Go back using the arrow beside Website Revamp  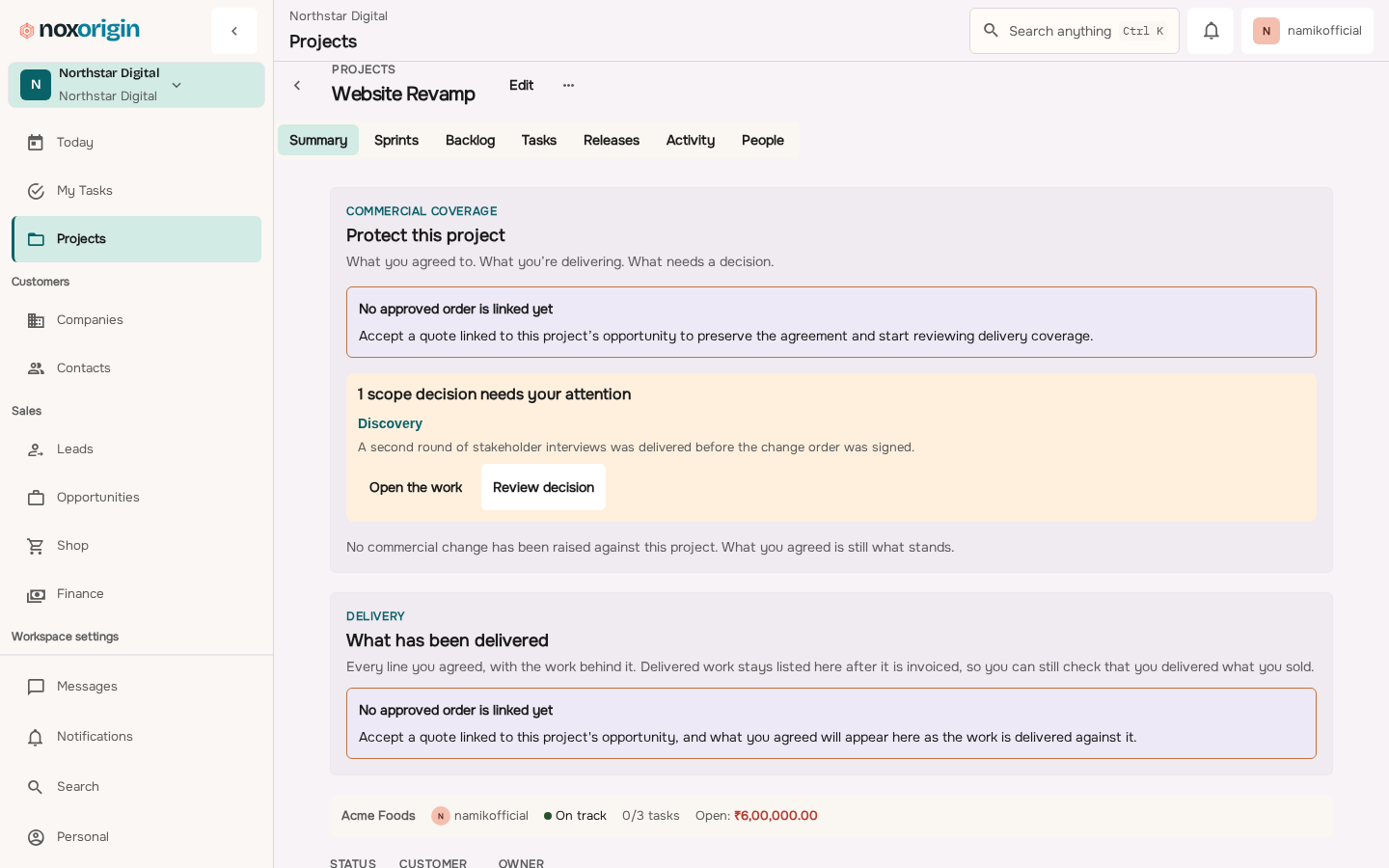coord(297,86)
